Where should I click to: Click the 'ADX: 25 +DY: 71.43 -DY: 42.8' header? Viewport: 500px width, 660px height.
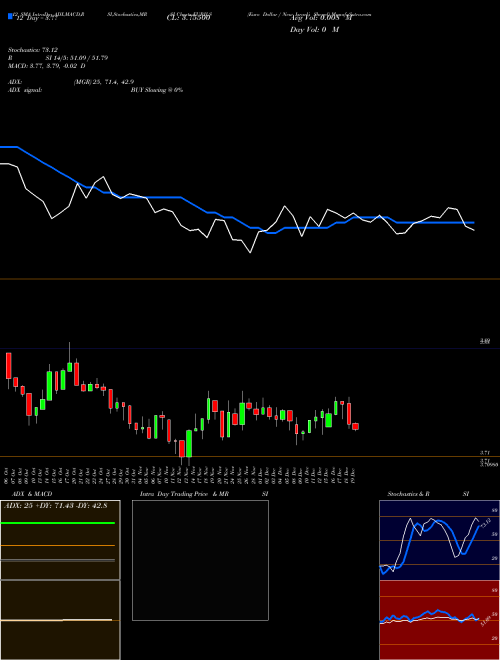pyautogui.click(x=55, y=506)
